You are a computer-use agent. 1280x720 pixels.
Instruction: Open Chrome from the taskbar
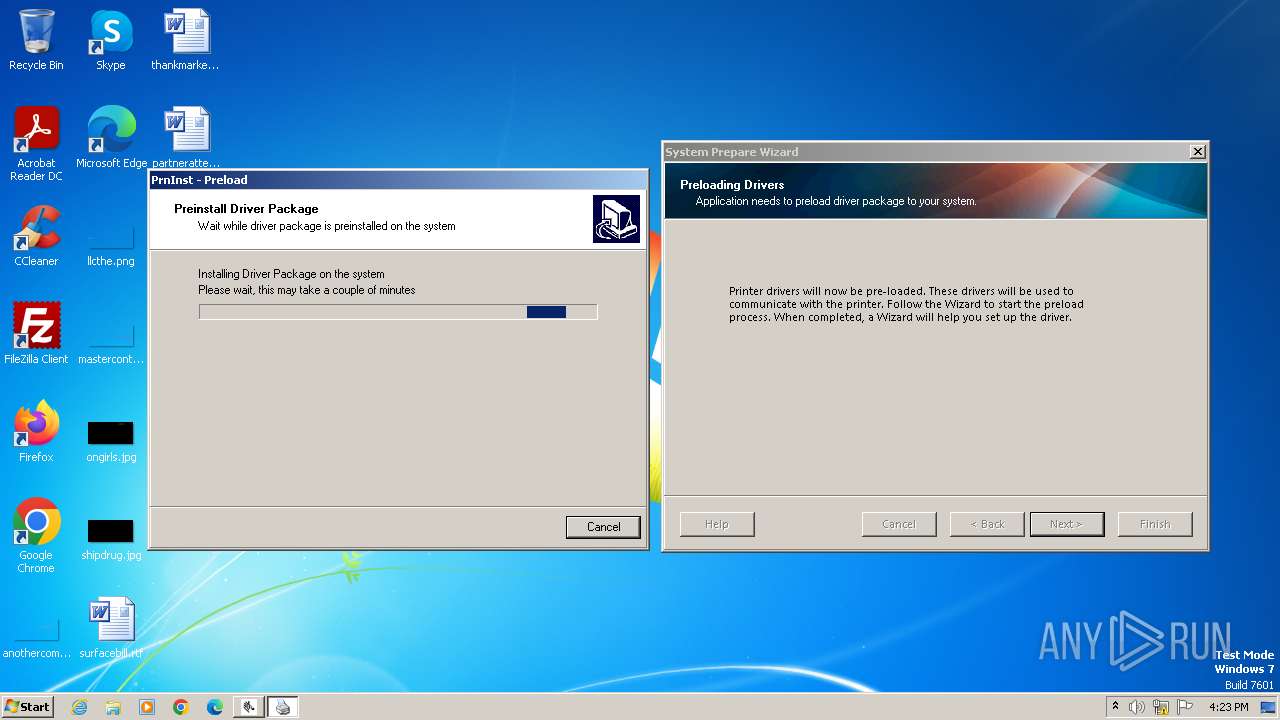tap(181, 707)
